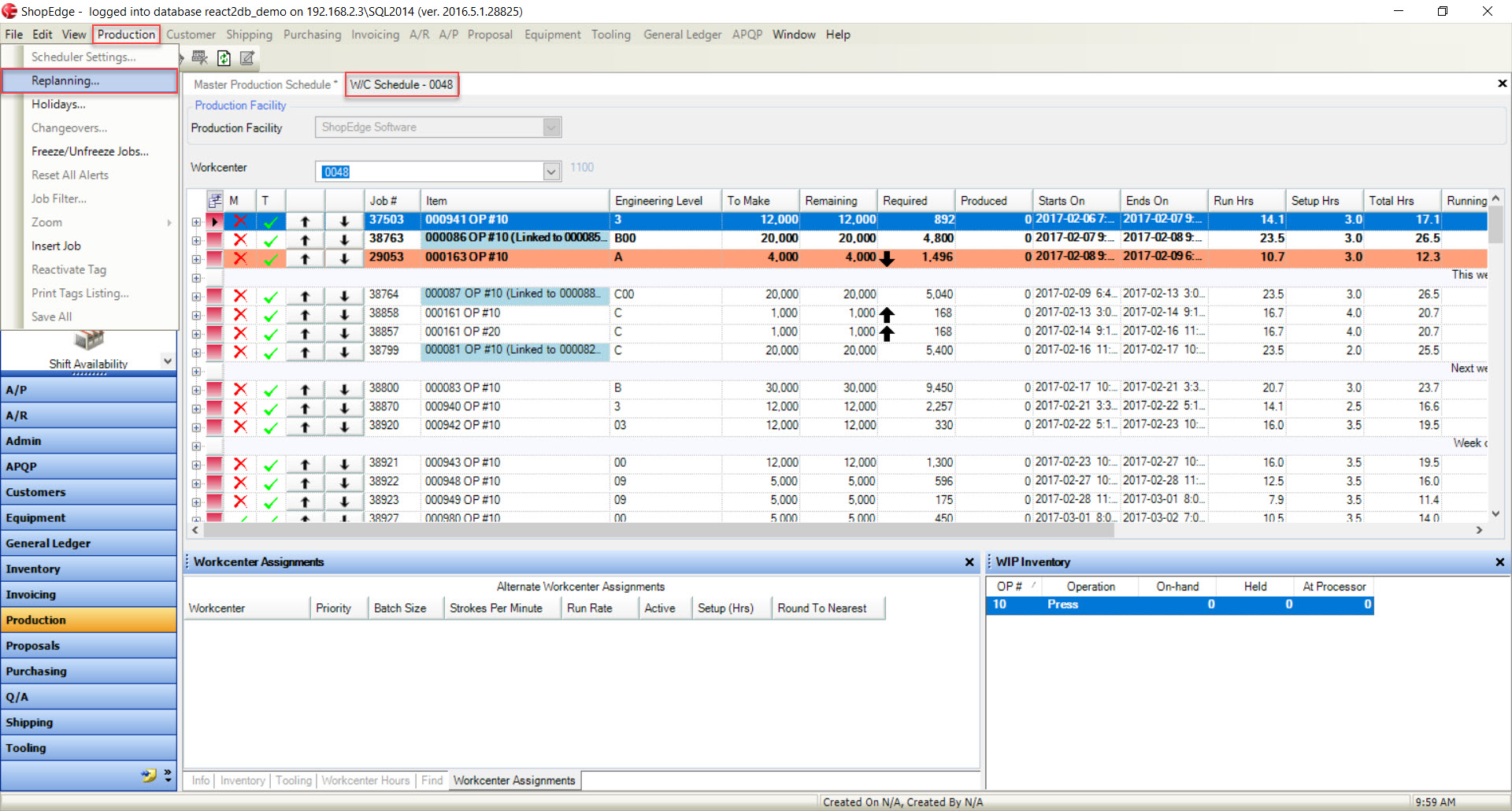Expand the Shift Availability pane chevron
Image resolution: width=1512 pixels, height=811 pixels.
(167, 361)
